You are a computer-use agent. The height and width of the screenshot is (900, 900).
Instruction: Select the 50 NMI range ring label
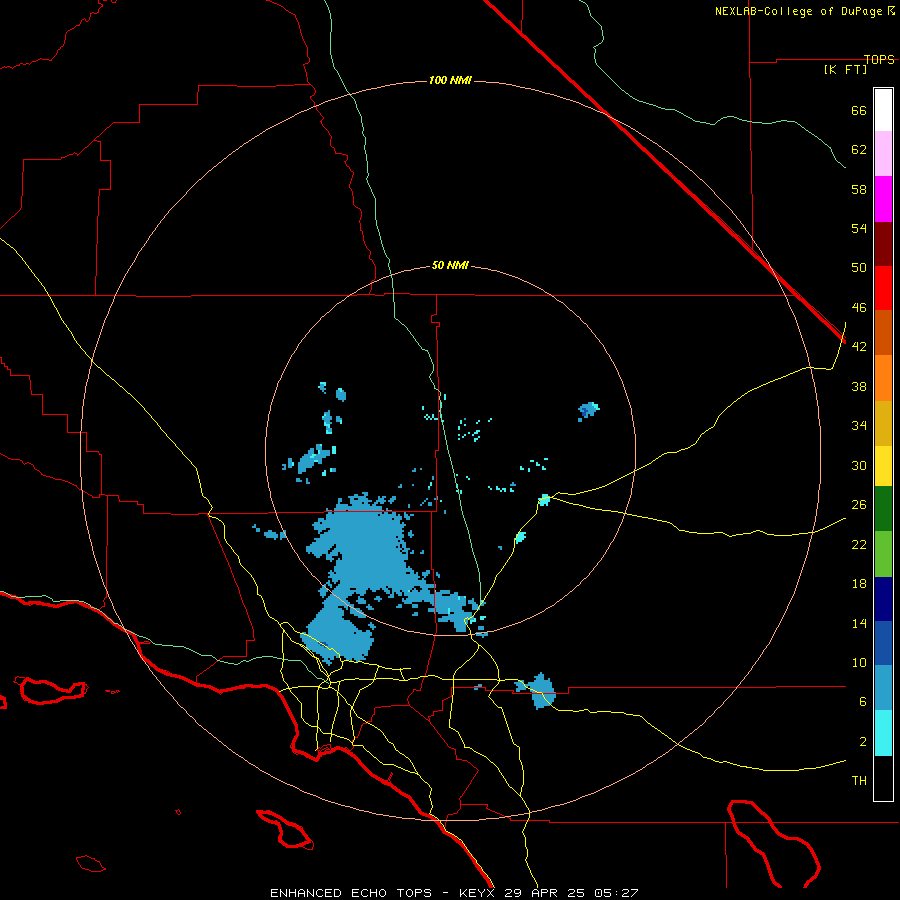(x=450, y=265)
